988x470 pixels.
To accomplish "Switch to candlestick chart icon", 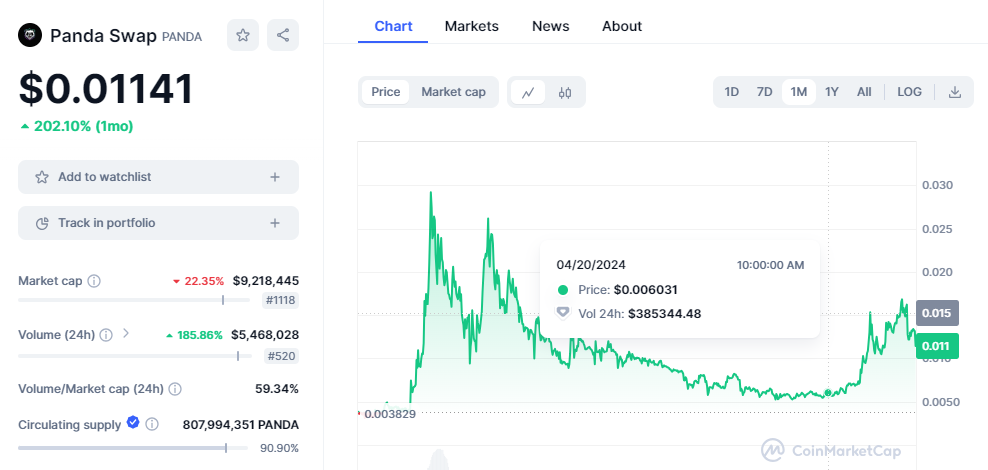I will pyautogui.click(x=565, y=93).
